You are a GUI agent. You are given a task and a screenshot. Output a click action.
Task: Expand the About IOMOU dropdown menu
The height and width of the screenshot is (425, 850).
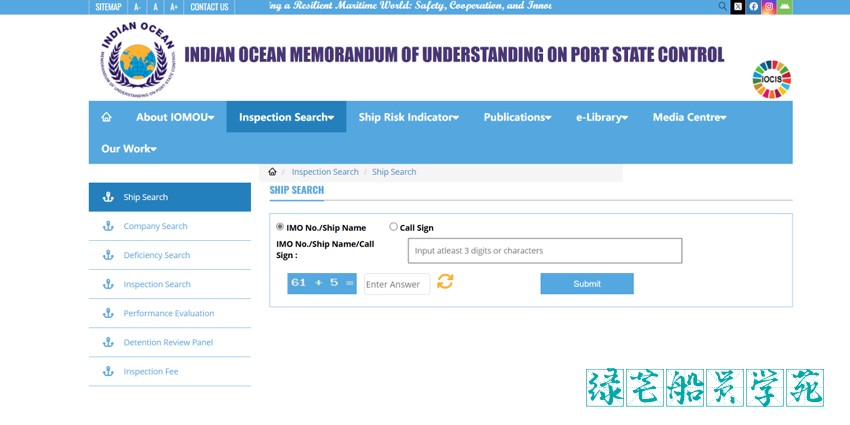point(175,117)
